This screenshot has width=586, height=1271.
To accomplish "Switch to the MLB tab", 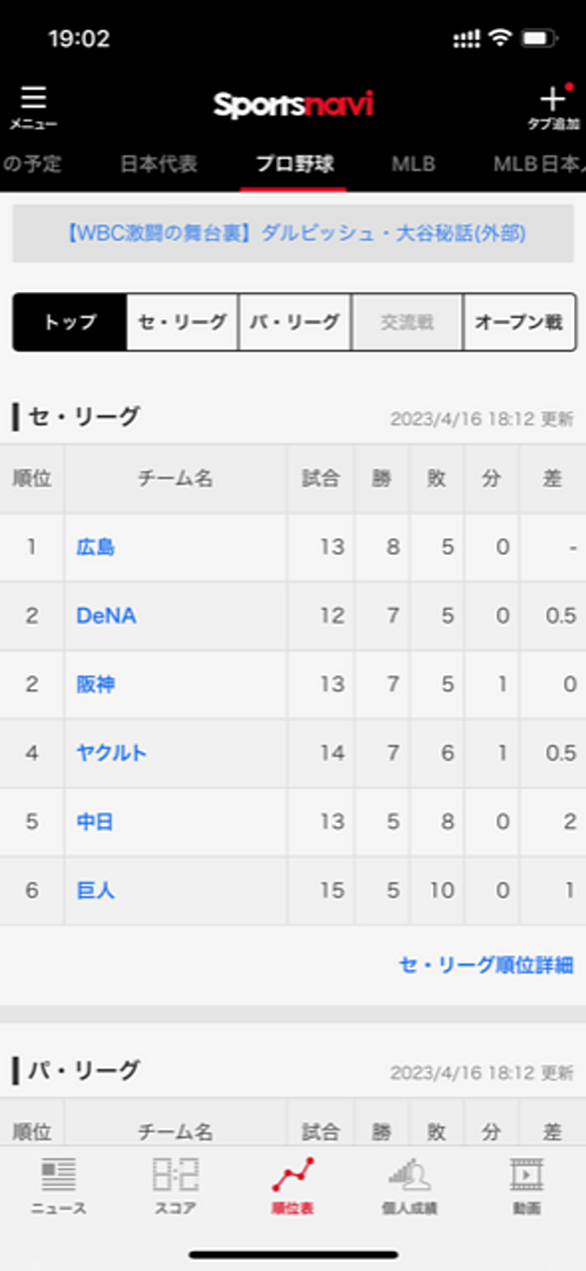I will [413, 164].
